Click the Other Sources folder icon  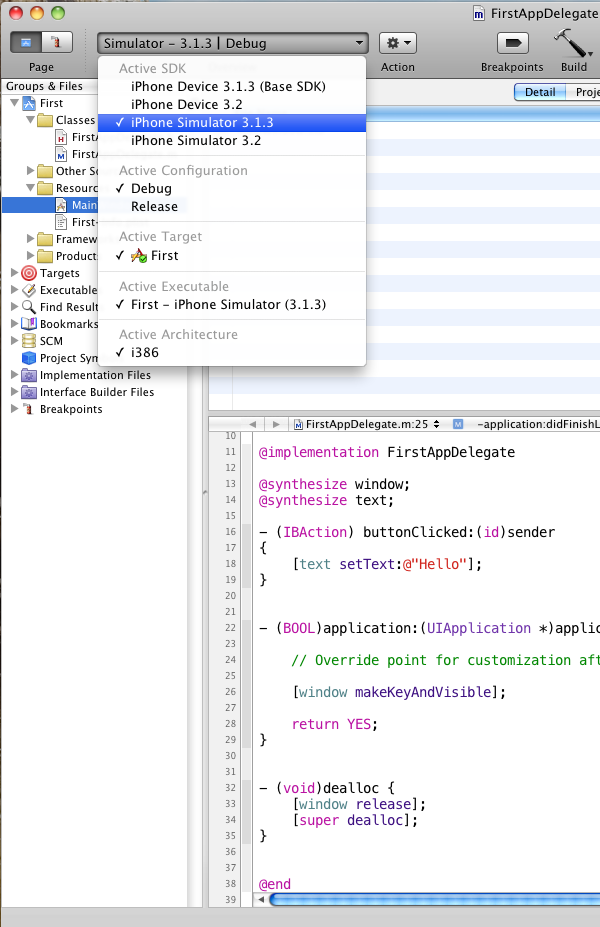point(45,171)
